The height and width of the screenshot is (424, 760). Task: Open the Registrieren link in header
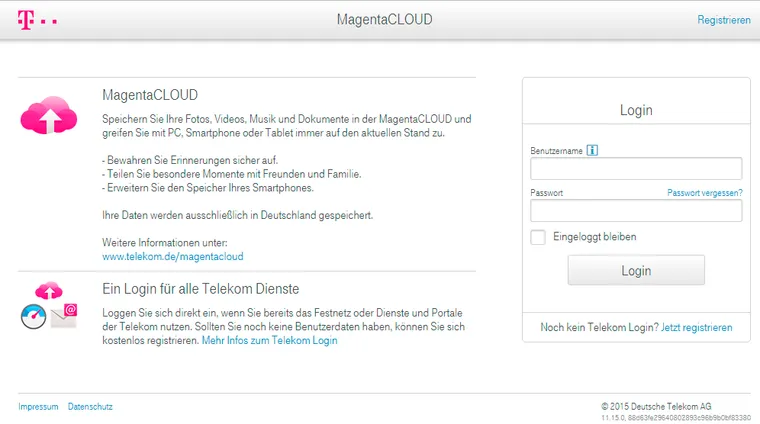coord(724,20)
